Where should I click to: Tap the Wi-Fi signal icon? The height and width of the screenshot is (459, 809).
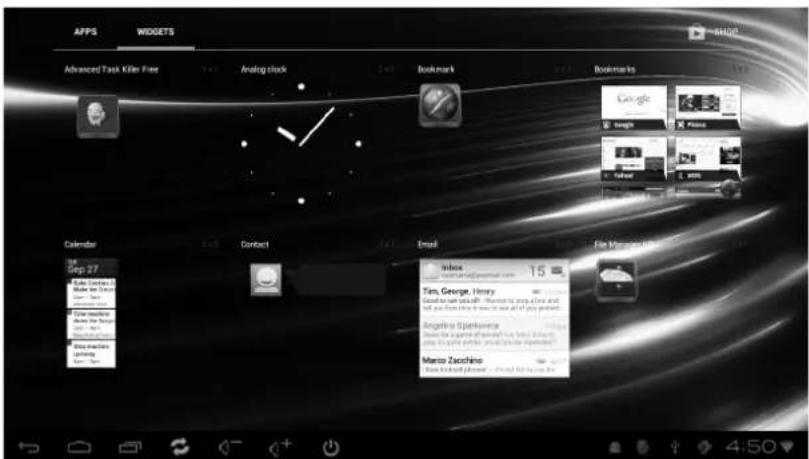786,447
